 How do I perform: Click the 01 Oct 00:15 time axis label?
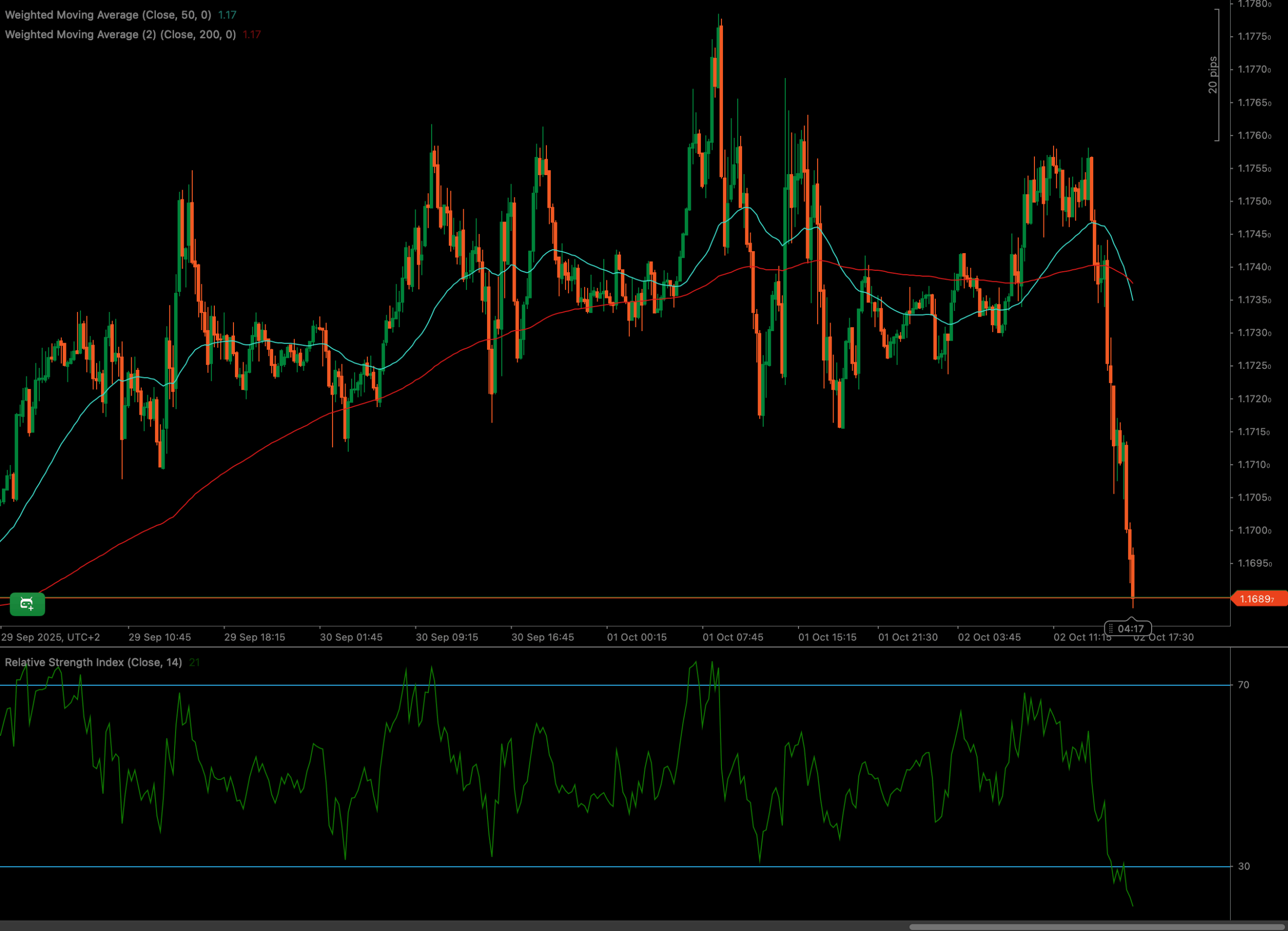point(636,637)
